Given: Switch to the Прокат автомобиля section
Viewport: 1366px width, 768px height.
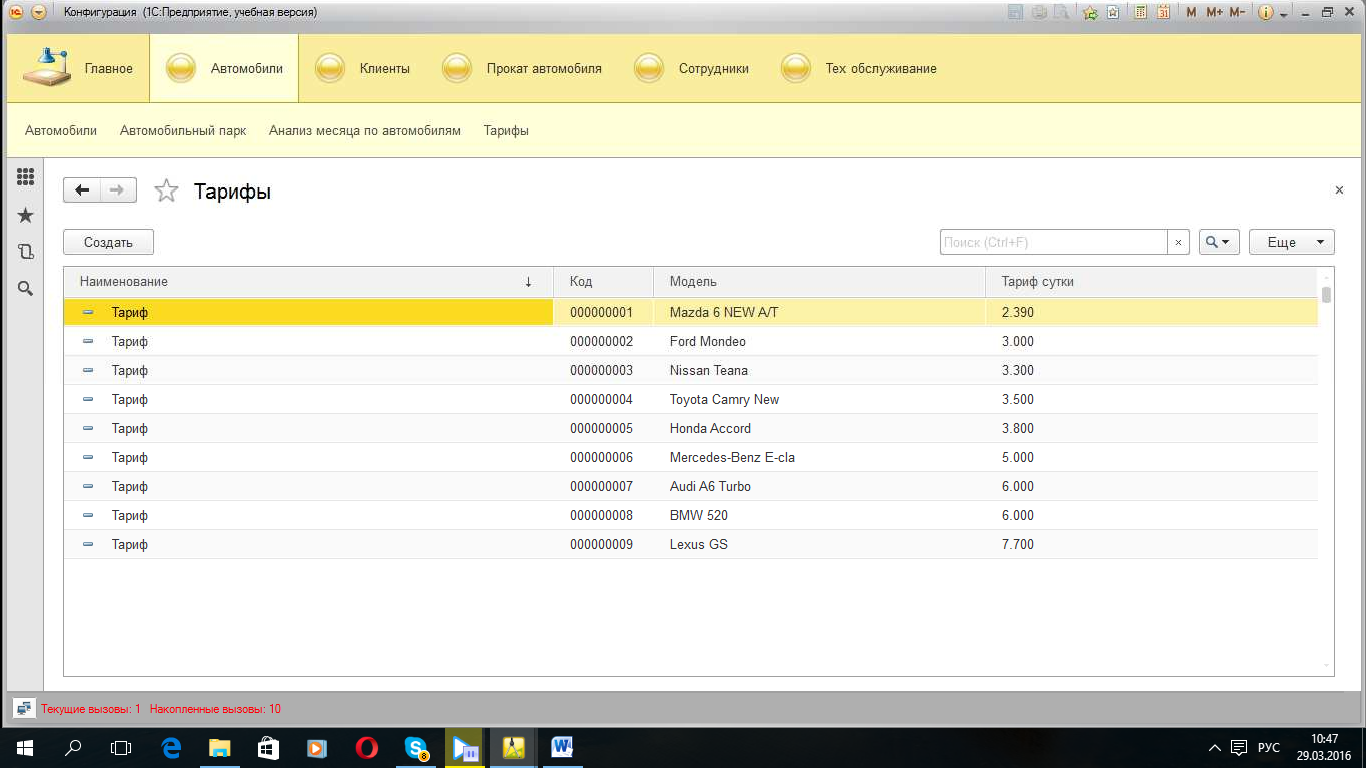Looking at the screenshot, I should 522,68.
